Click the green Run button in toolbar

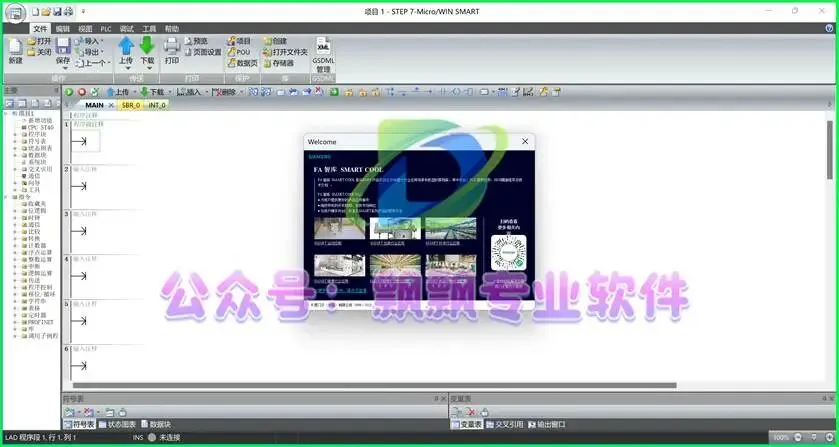[69, 92]
